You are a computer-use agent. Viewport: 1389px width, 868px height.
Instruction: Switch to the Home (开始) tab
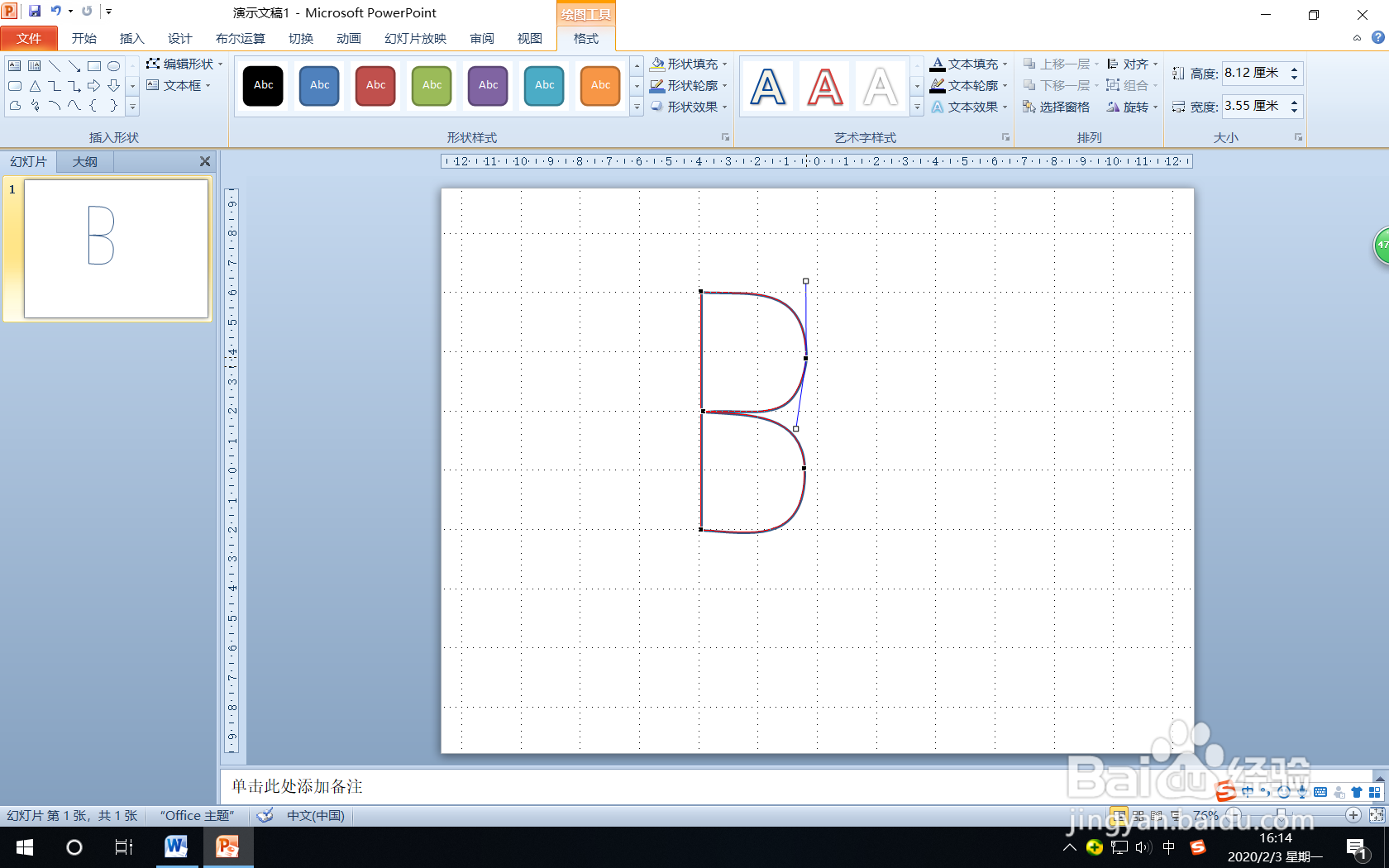(x=84, y=38)
